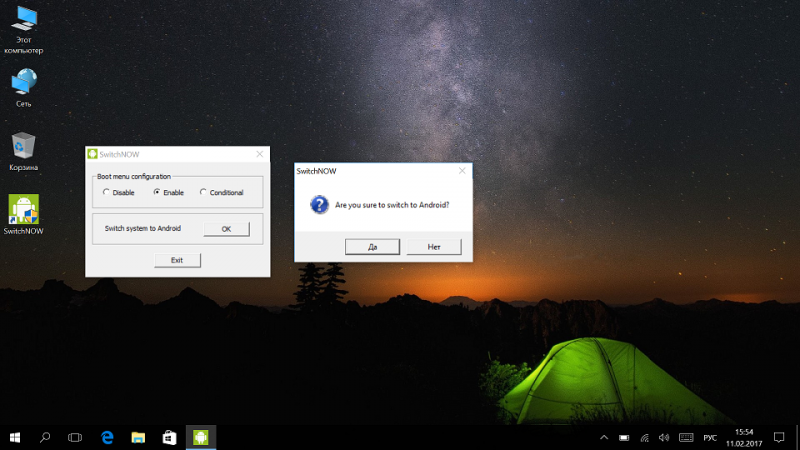This screenshot has height=450, width=800.
Task: Open the Windows Start menu
Action: click(x=15, y=437)
